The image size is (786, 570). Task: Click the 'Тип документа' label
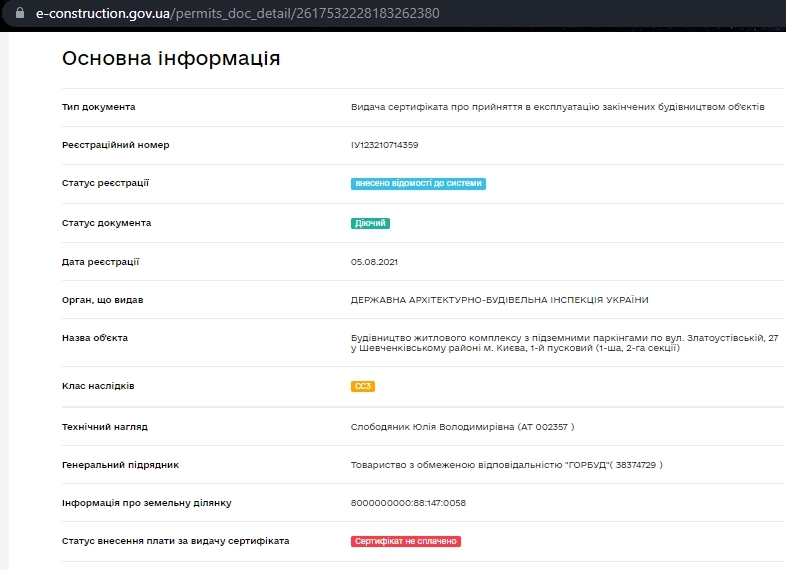coord(99,107)
